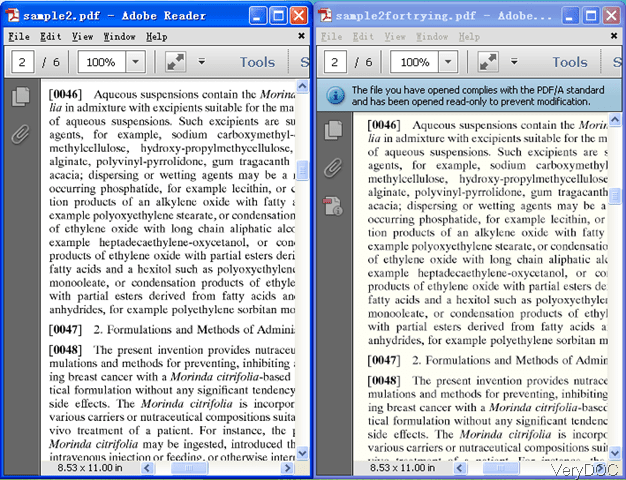Click Adobe PDF icon in sample2fortrying.pdf title bar

tap(325, 15)
